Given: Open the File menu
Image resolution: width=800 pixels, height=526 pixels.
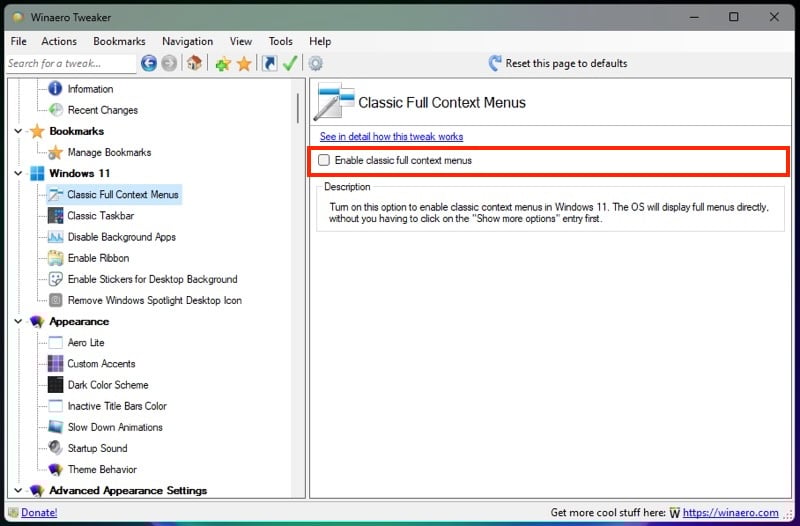Looking at the screenshot, I should click(x=19, y=41).
